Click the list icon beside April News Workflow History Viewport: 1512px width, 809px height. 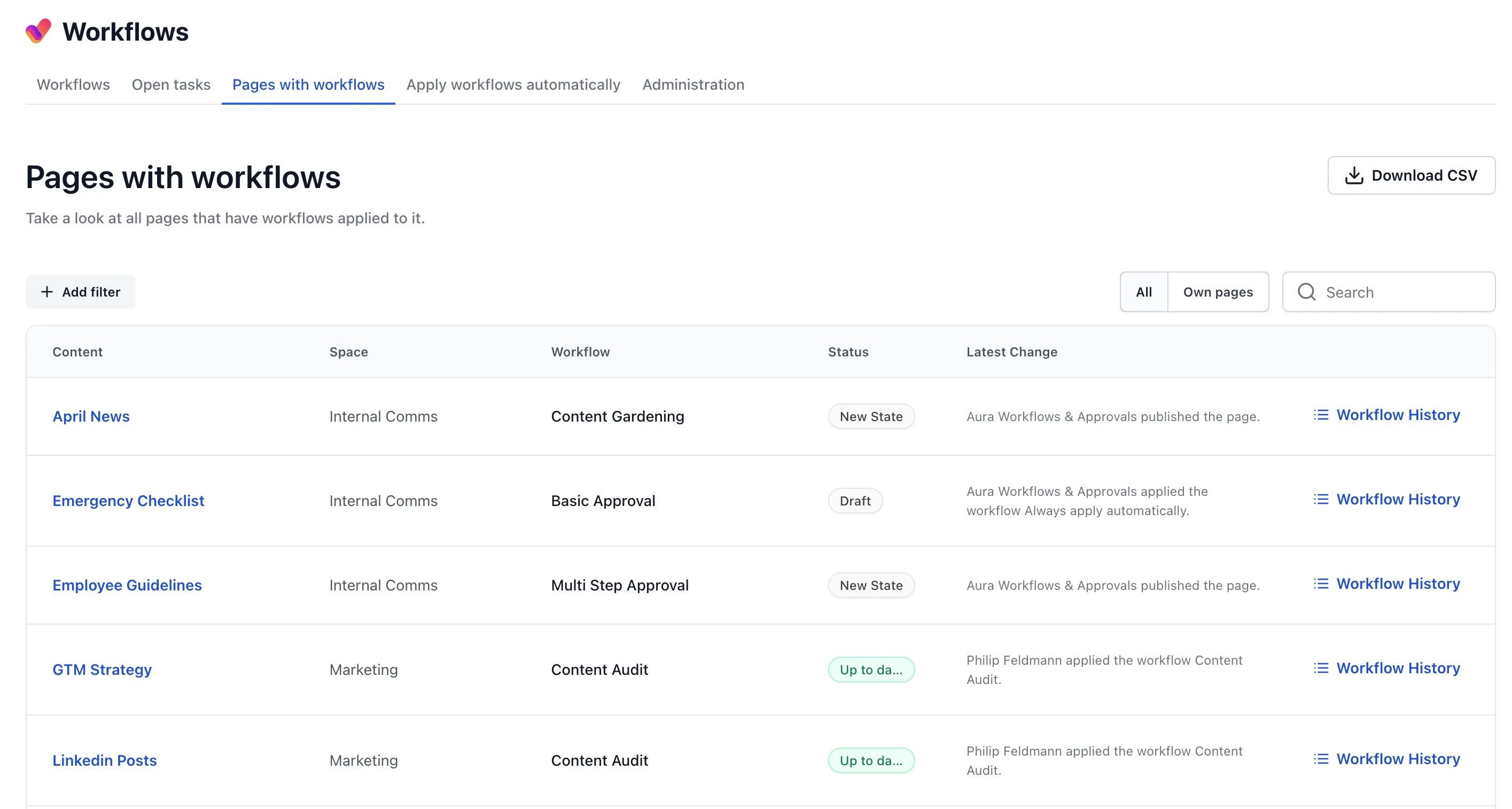(x=1321, y=415)
